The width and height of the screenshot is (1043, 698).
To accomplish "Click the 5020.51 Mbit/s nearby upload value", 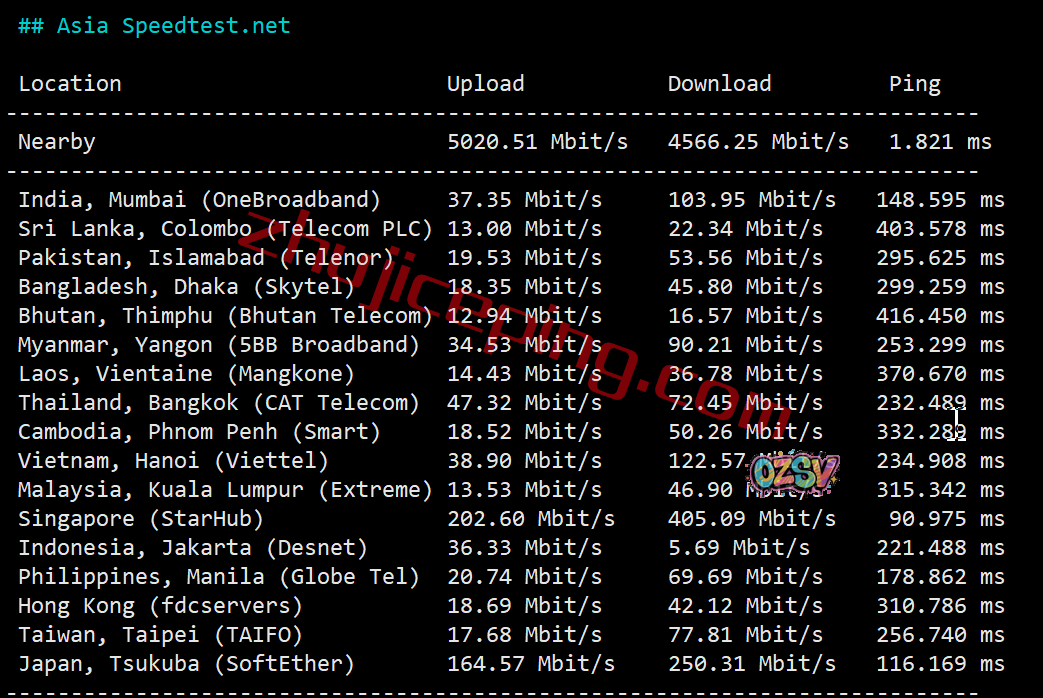I will coord(537,142).
